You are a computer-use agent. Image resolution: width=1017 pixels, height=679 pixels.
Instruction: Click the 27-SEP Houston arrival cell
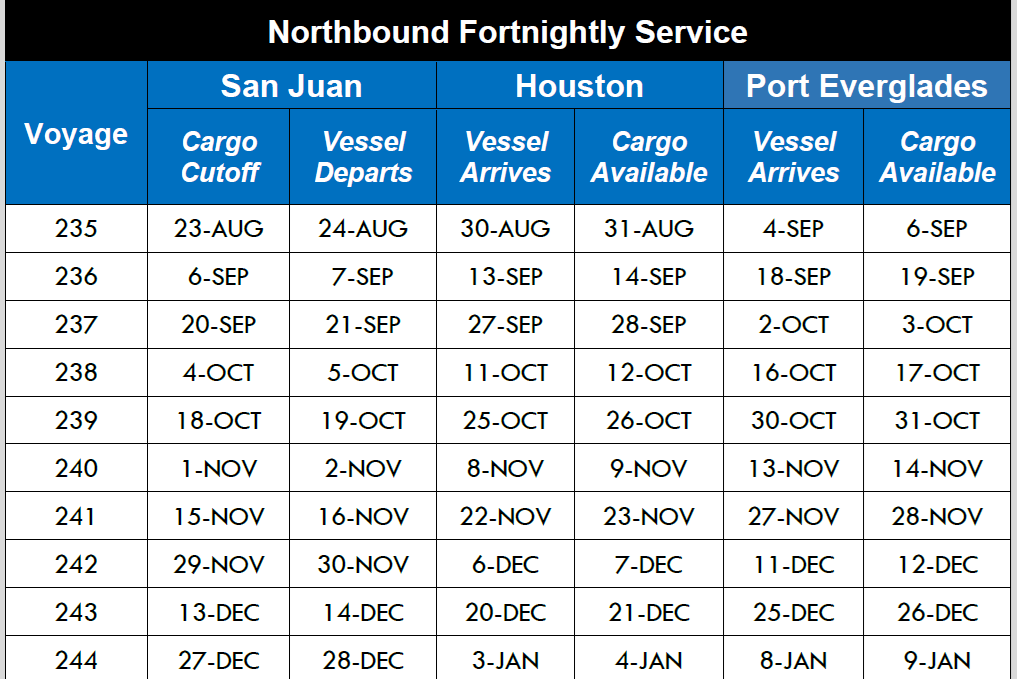click(x=506, y=325)
